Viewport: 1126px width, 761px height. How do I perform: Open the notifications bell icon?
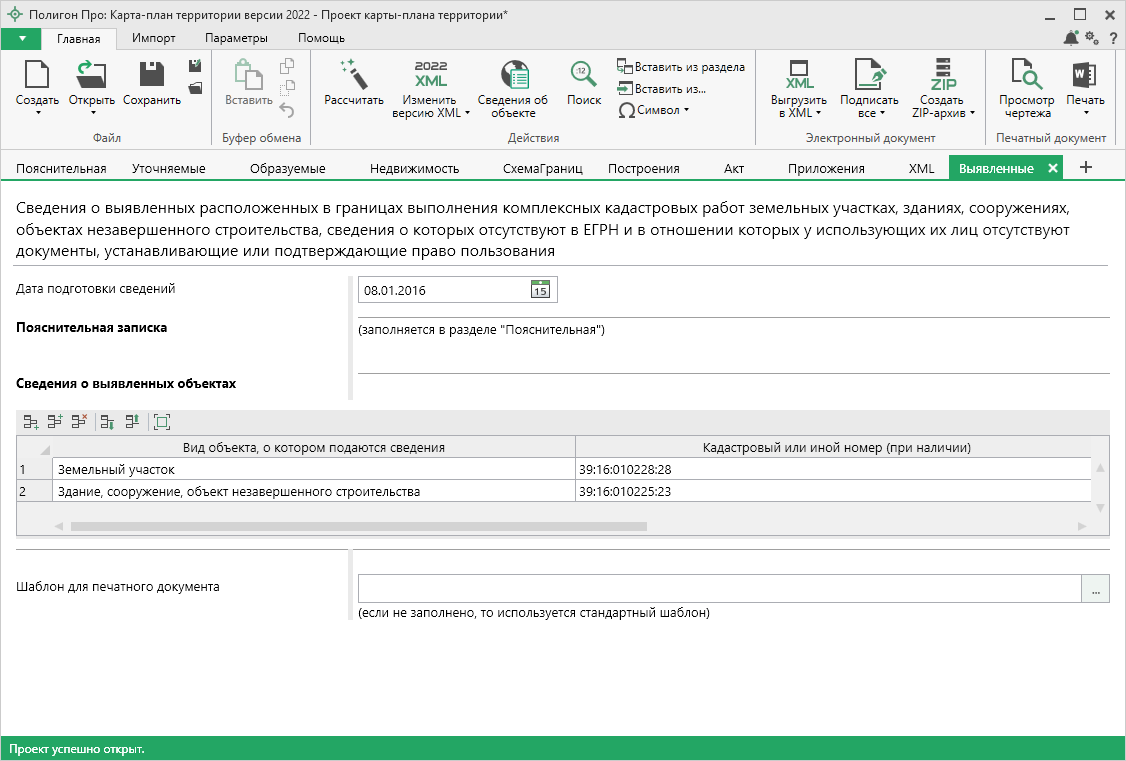pyautogui.click(x=1071, y=38)
